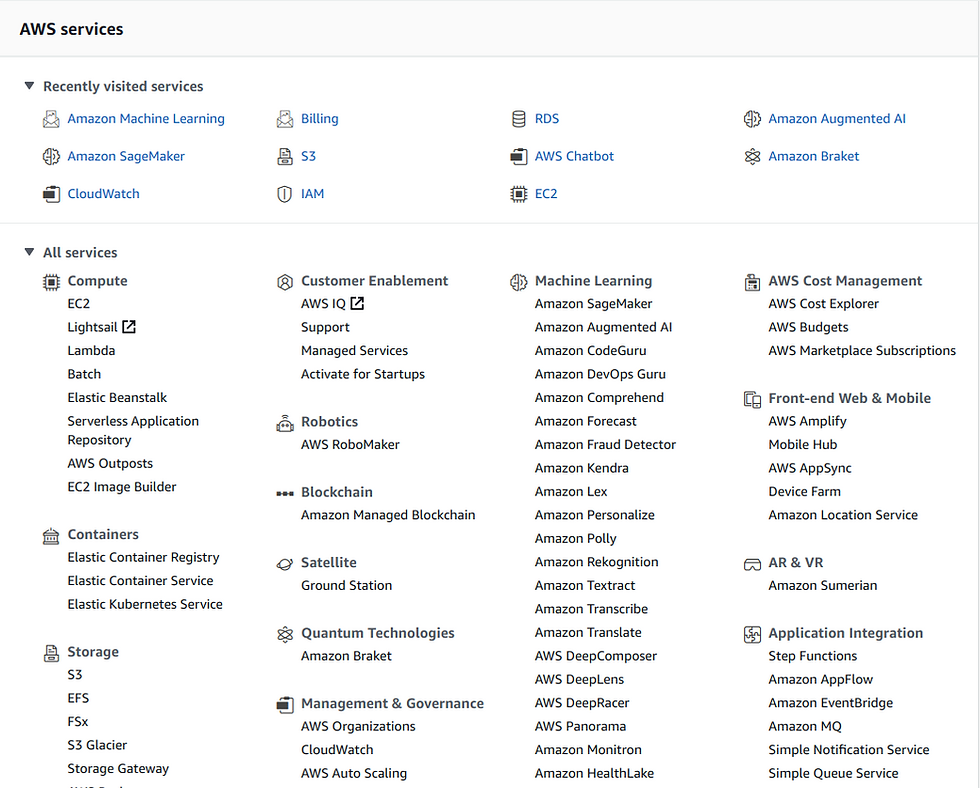Click the Quantum Technologies category icon
This screenshot has height=788, width=980.
pos(285,635)
